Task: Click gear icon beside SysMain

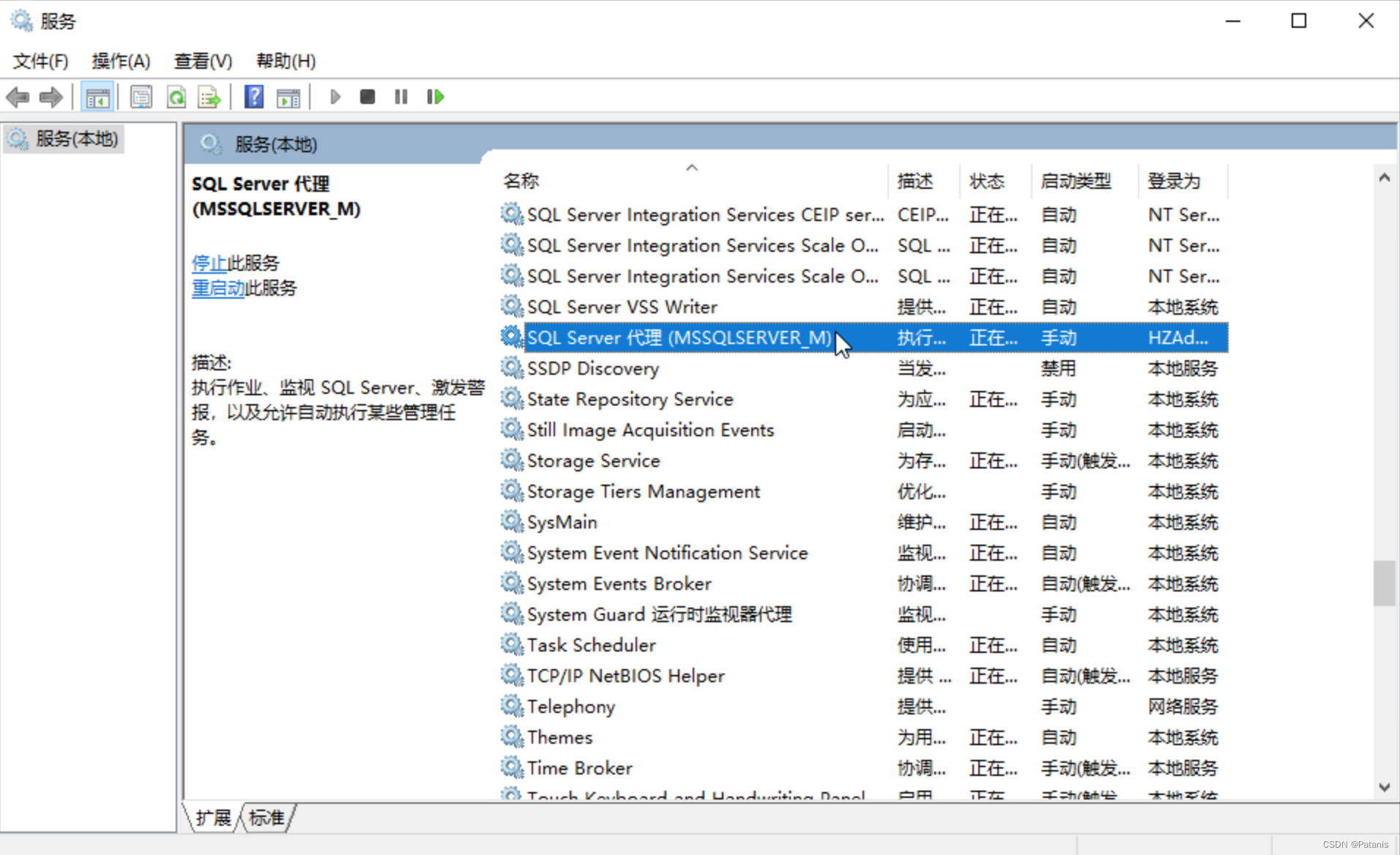Action: [x=512, y=520]
